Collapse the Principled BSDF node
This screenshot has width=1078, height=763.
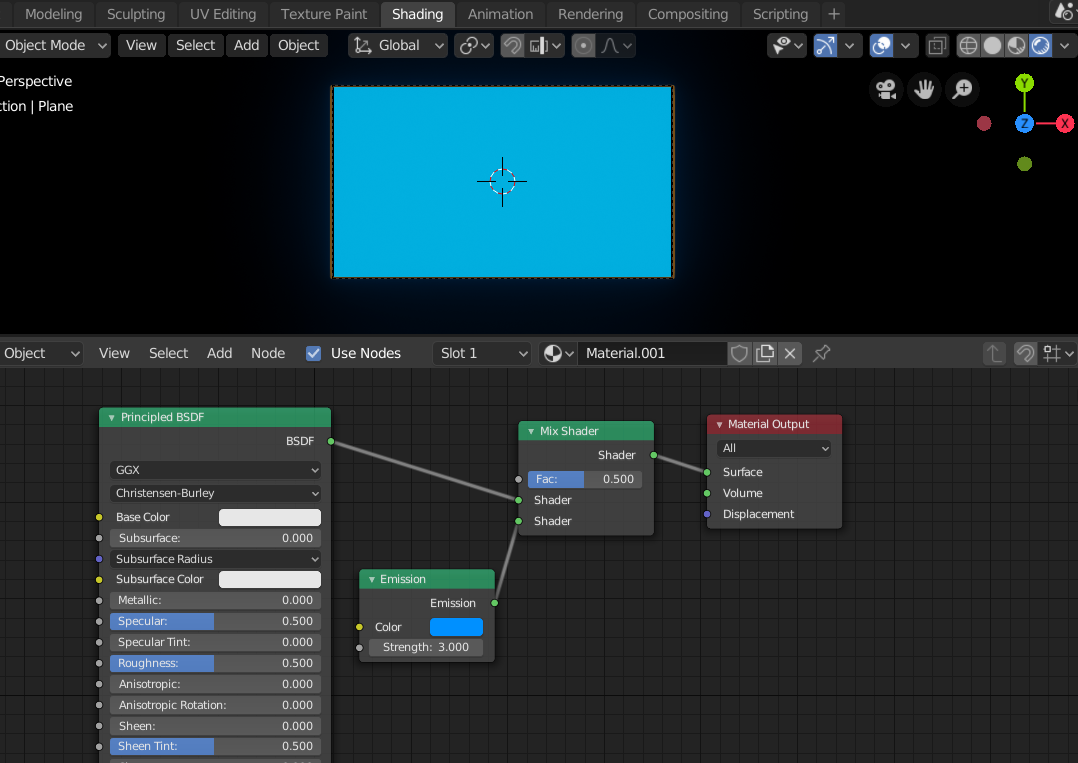pyautogui.click(x=111, y=418)
